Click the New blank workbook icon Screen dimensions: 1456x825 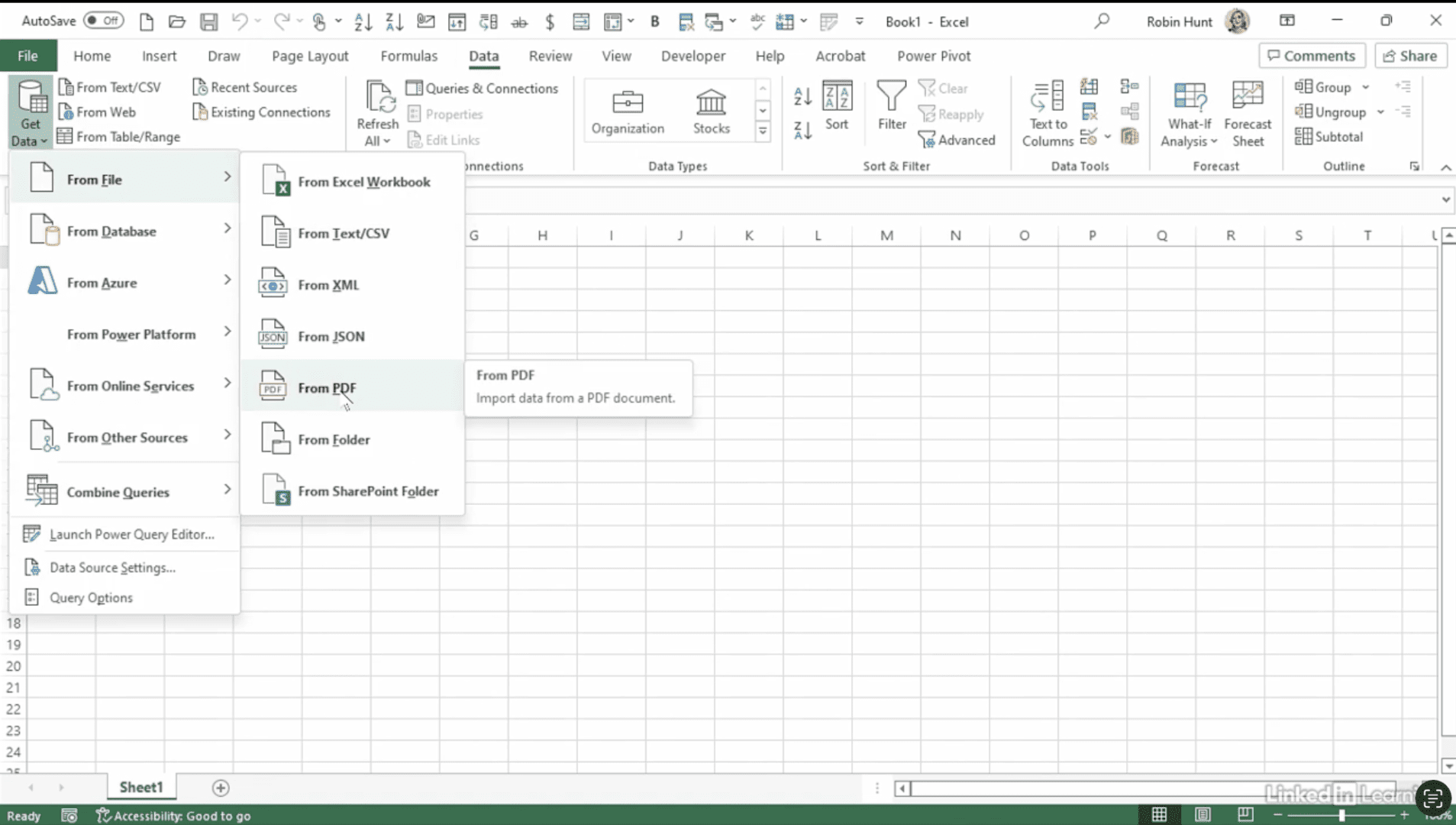(147, 21)
